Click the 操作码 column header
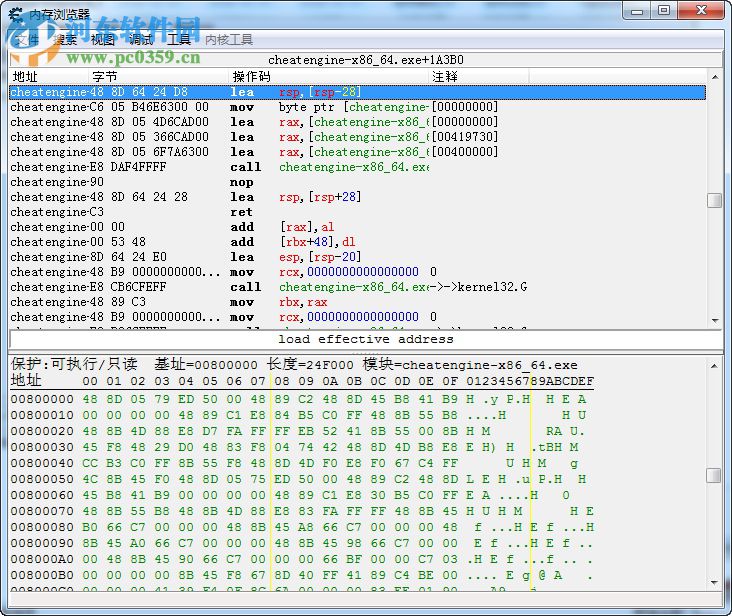 [329, 77]
